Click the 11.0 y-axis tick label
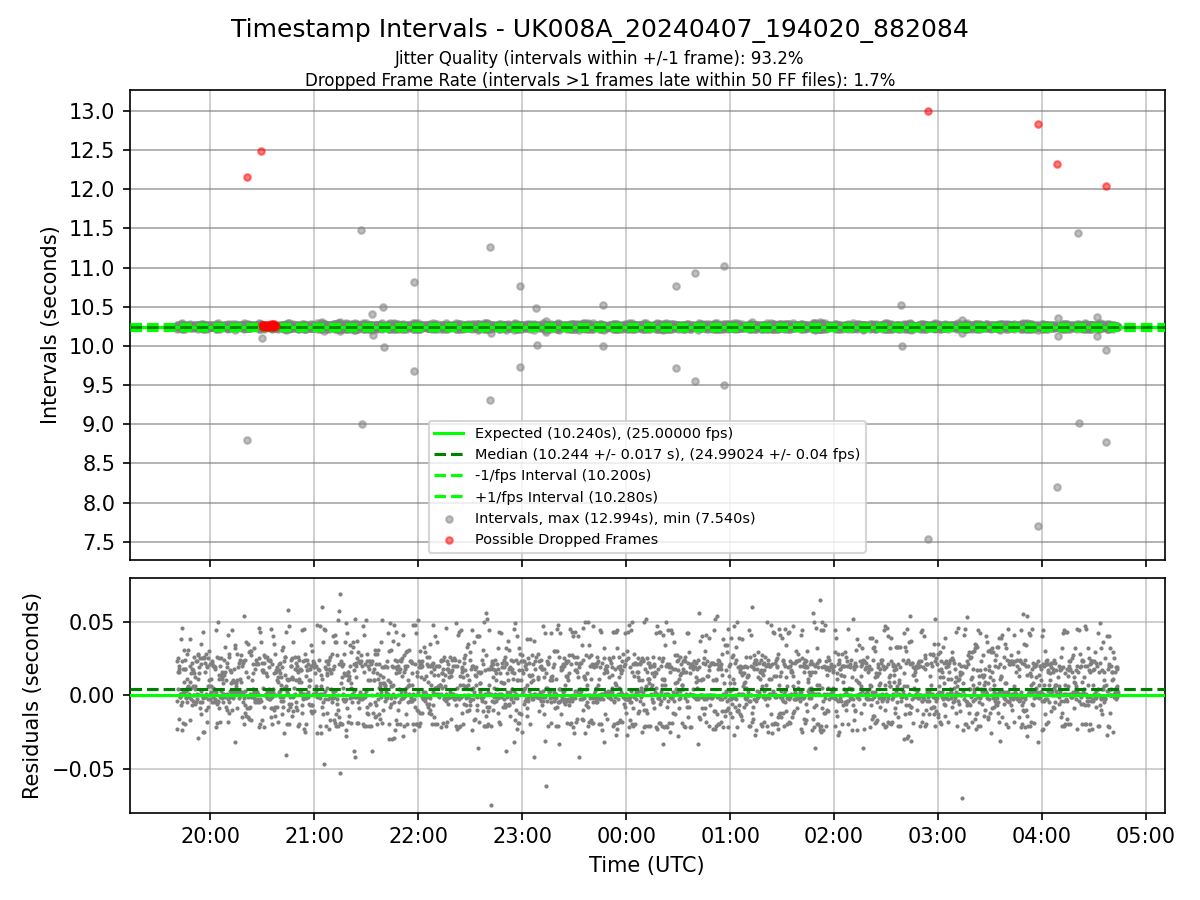 pyautogui.click(x=94, y=268)
